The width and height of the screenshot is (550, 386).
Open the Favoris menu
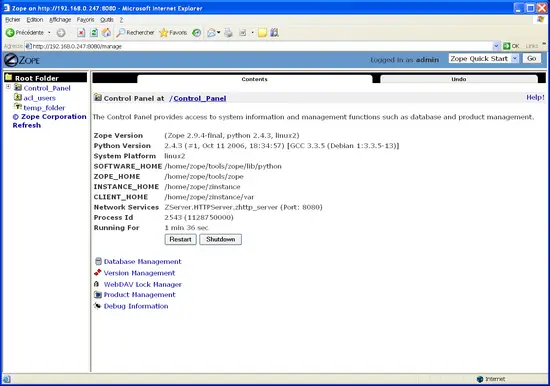point(86,20)
